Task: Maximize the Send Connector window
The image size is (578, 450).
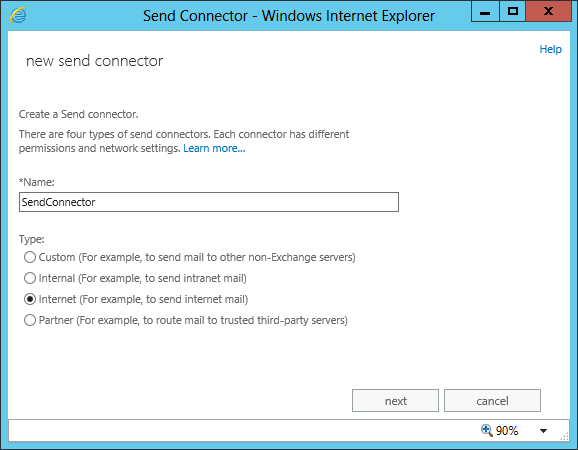Action: pyautogui.click(x=512, y=11)
